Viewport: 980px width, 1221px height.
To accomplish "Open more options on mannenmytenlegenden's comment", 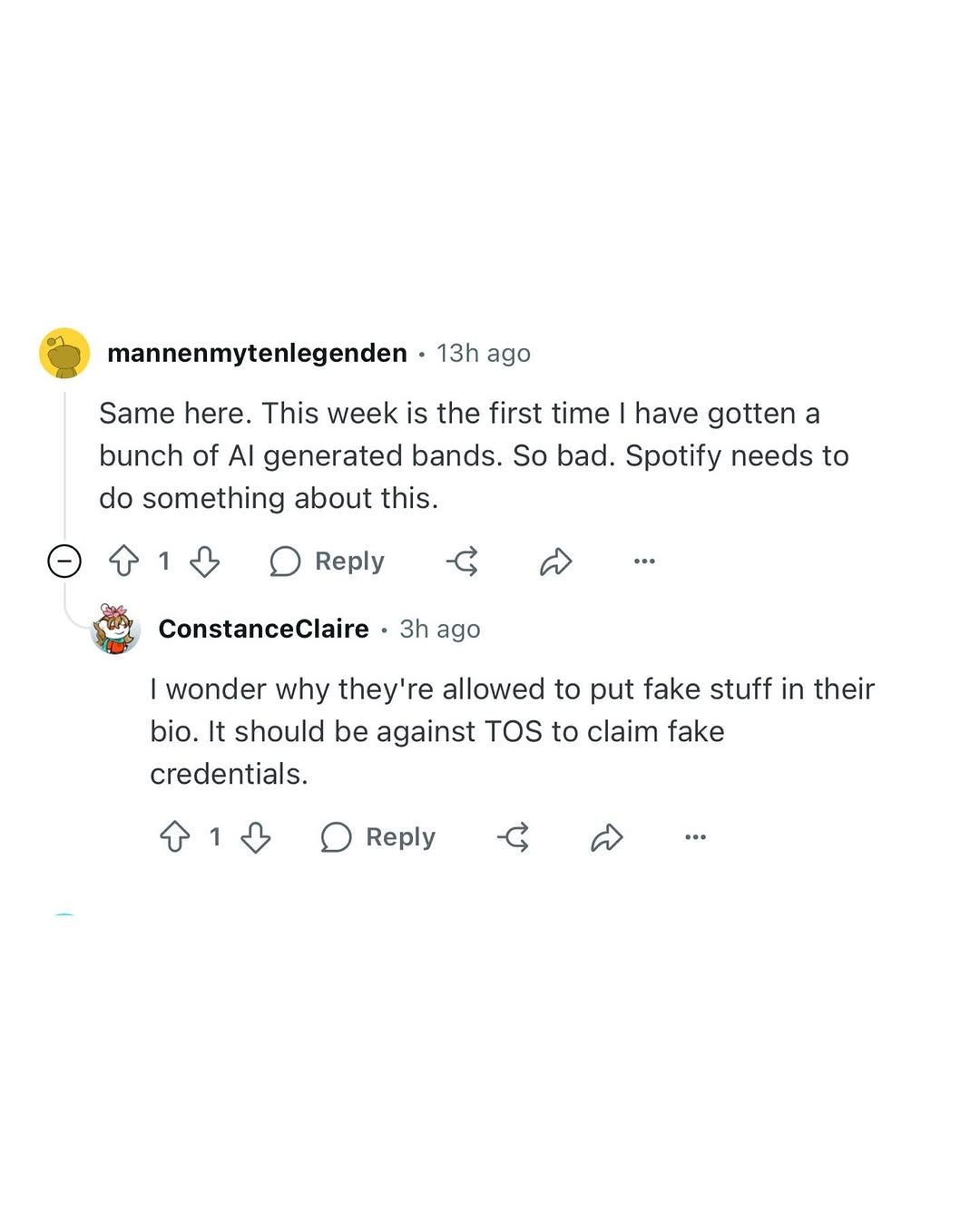I will 644,562.
